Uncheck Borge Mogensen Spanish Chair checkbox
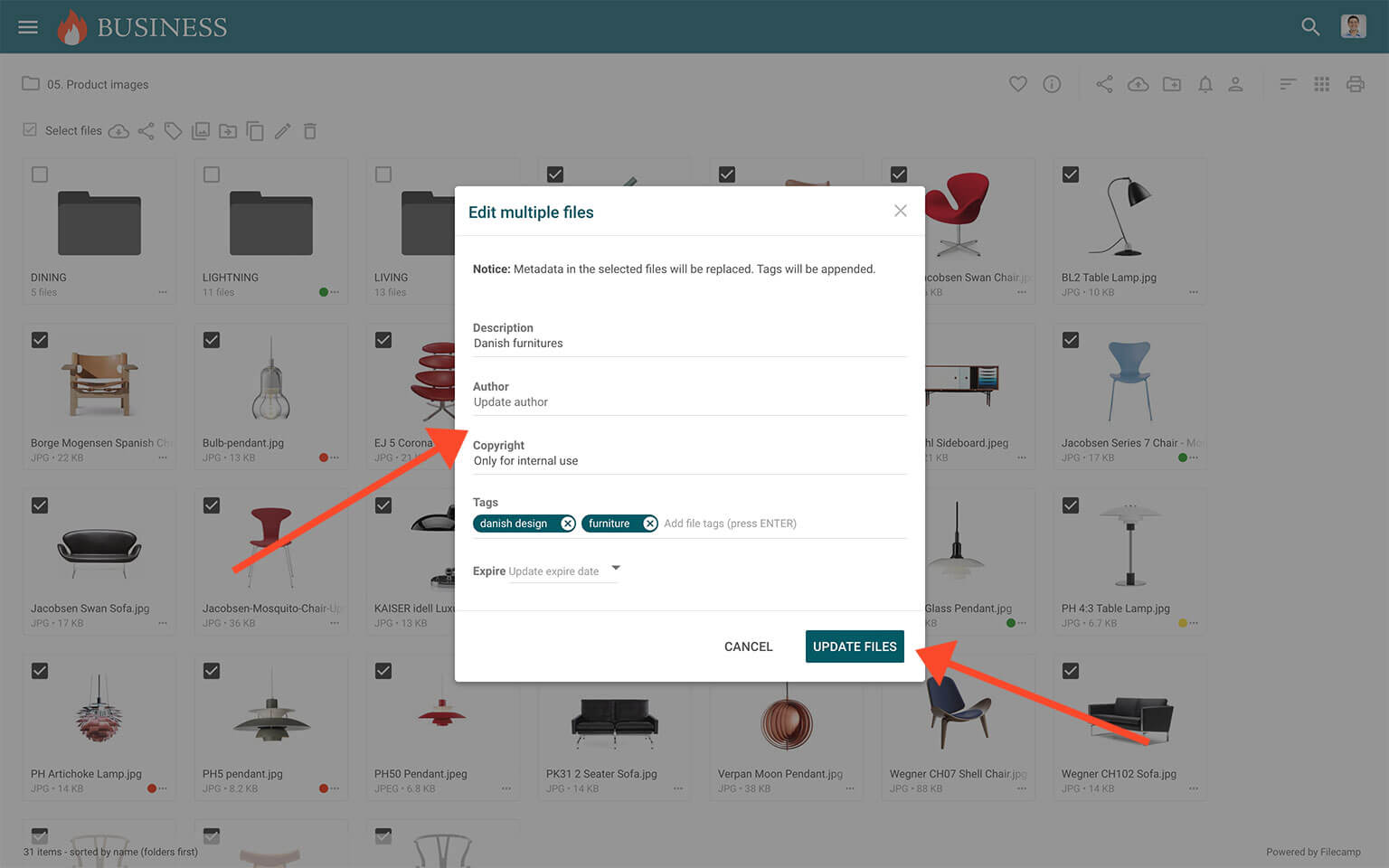 (x=40, y=340)
